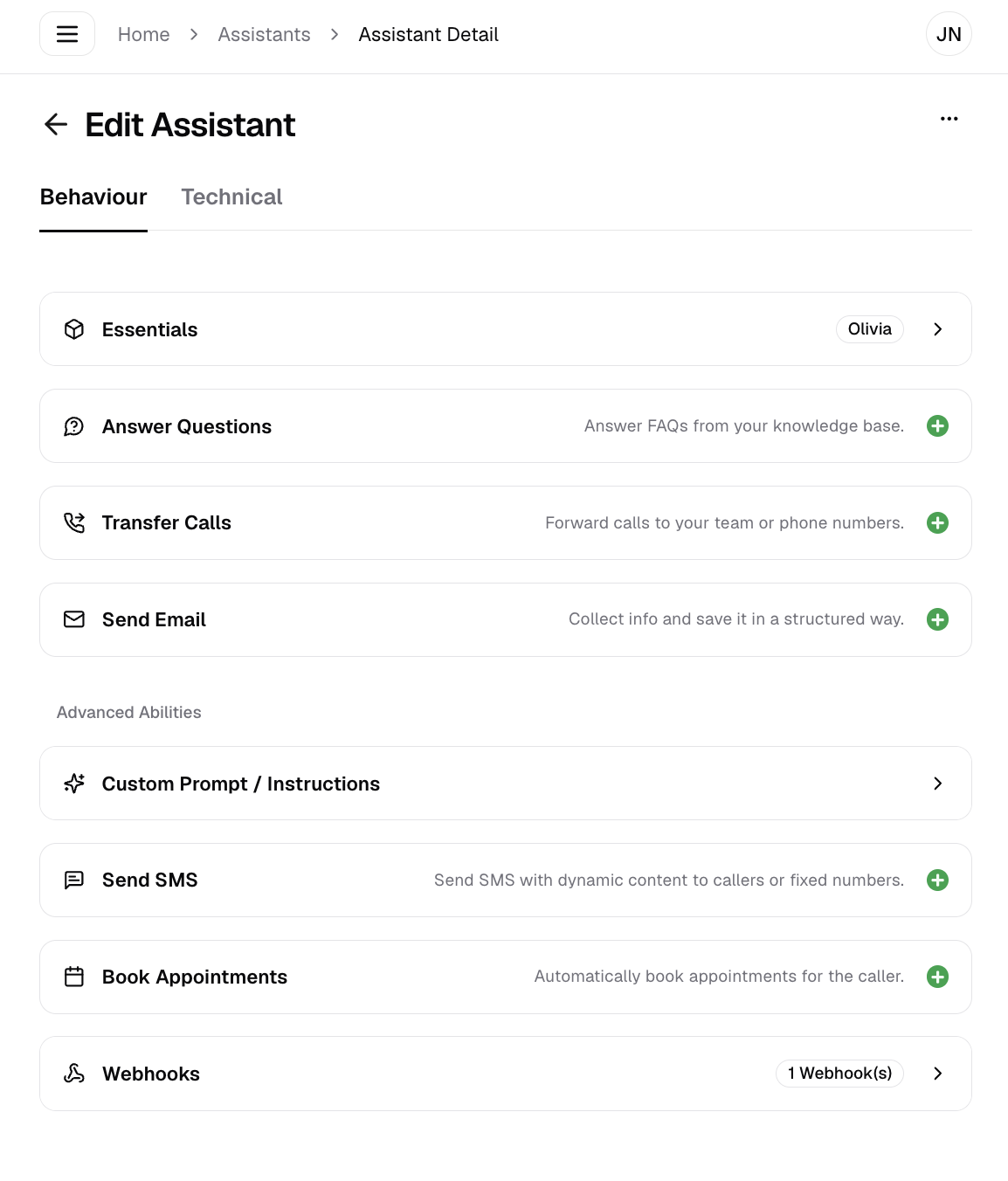Click the back arrow beside Edit Assistant
Image resolution: width=1008 pixels, height=1181 pixels.
[x=56, y=124]
